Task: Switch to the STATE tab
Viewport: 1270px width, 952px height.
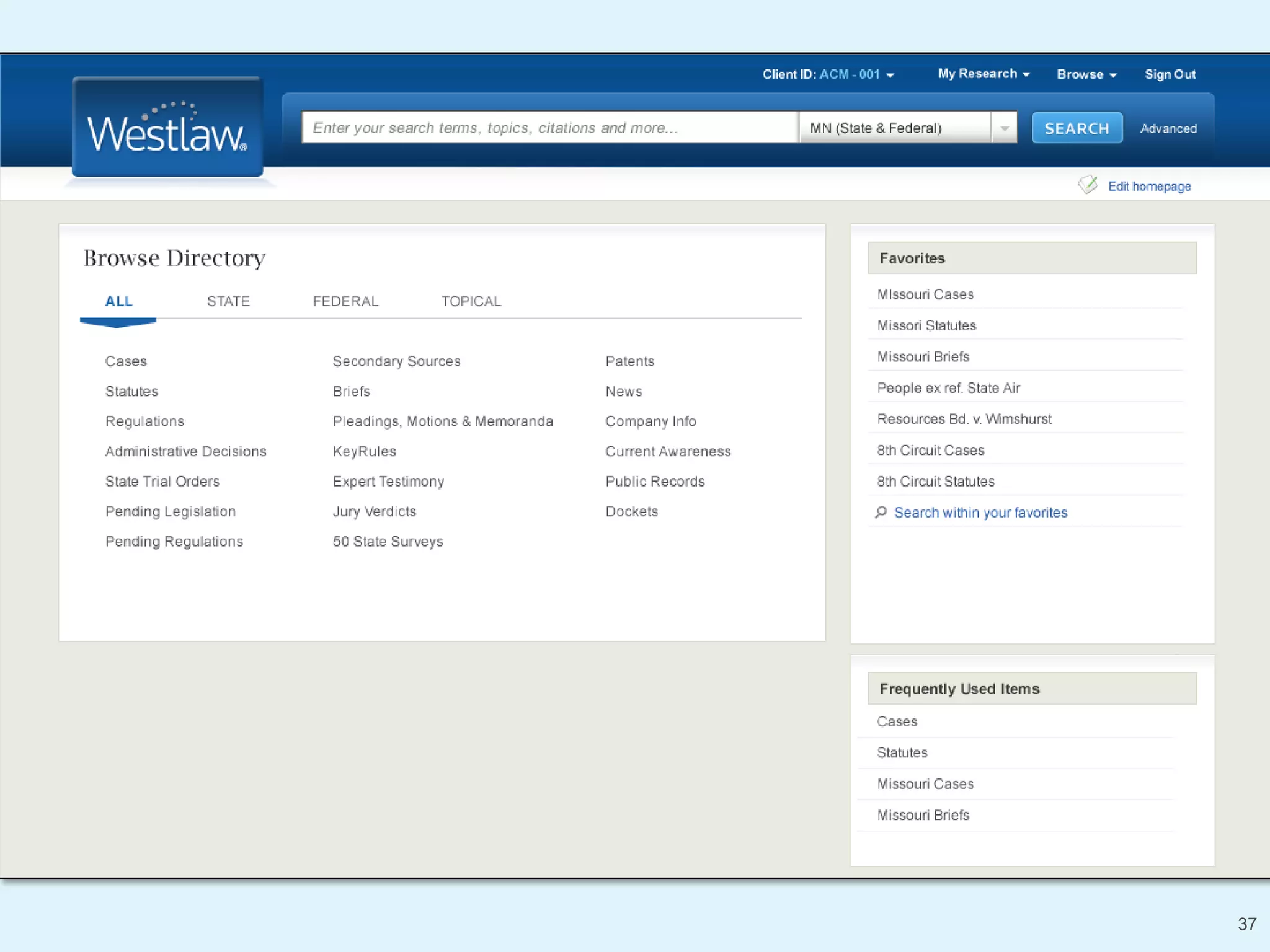Action: click(228, 301)
